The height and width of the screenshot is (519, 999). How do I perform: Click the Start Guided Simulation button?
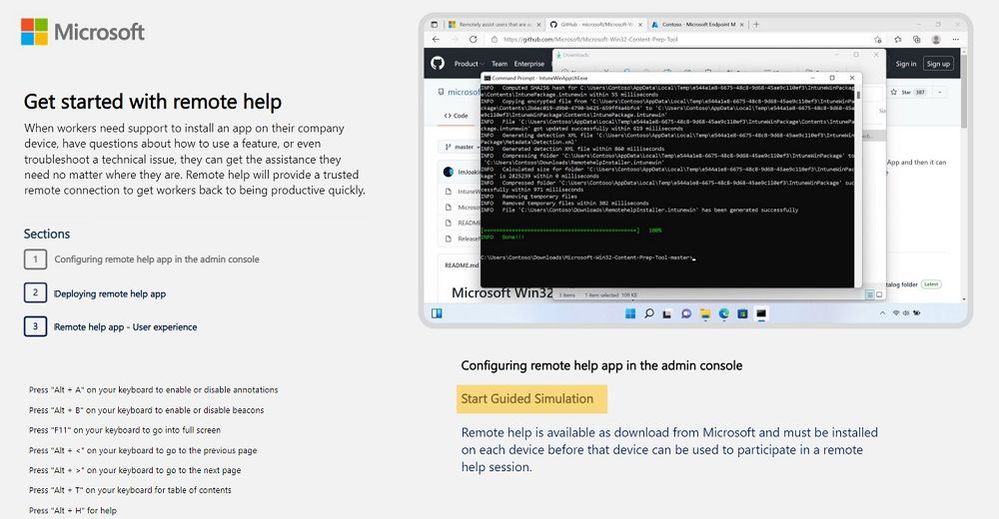click(531, 399)
